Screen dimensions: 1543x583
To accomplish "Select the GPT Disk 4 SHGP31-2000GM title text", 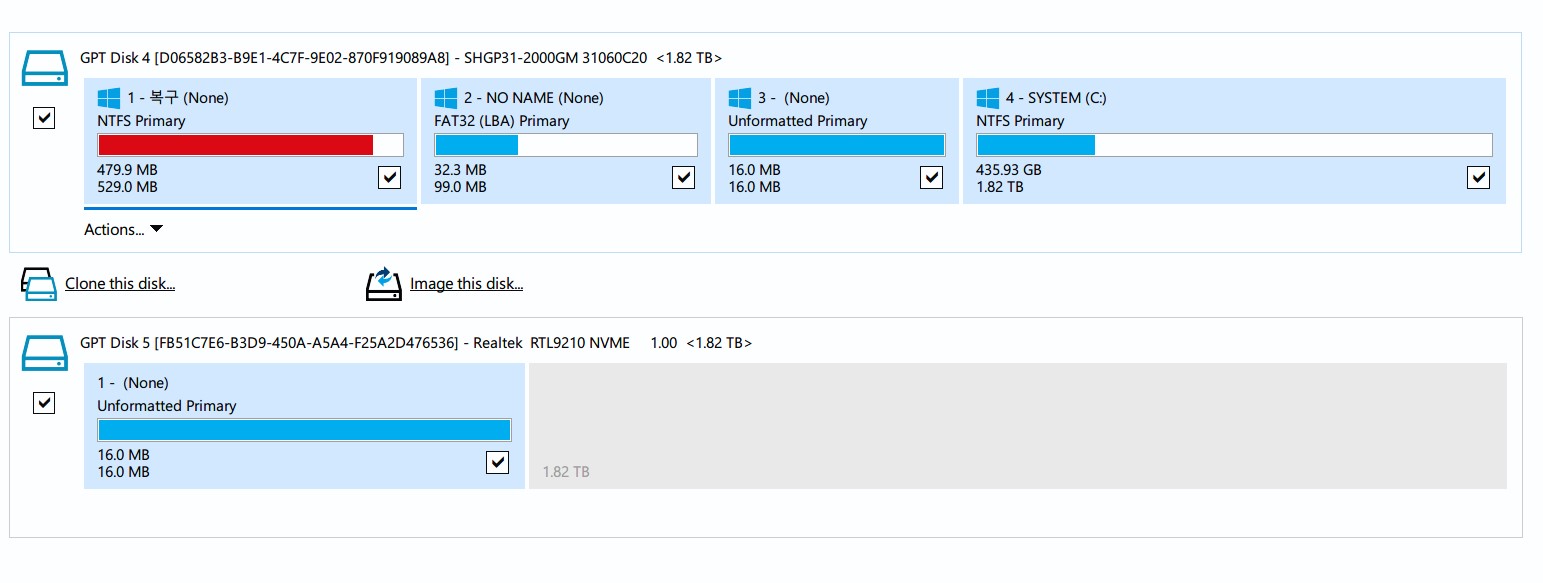I will pyautogui.click(x=401, y=58).
